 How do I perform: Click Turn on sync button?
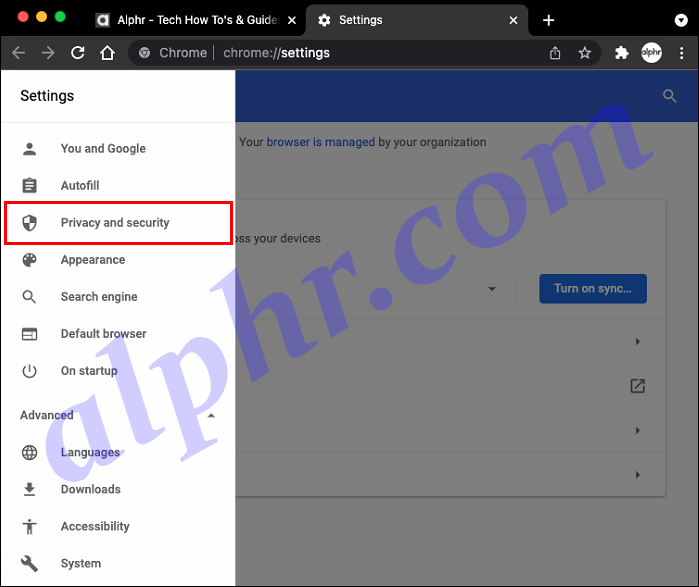click(593, 289)
